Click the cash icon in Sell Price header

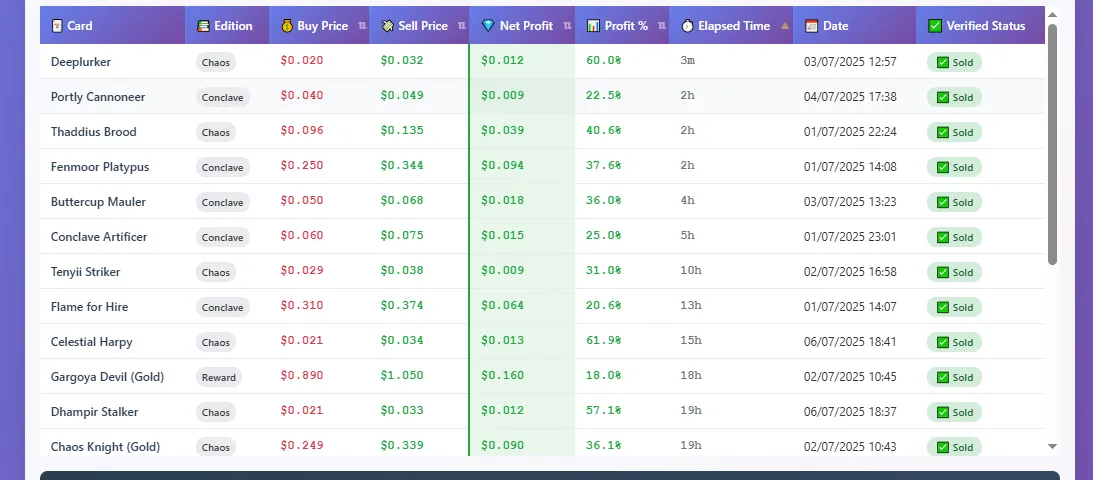pyautogui.click(x=388, y=26)
